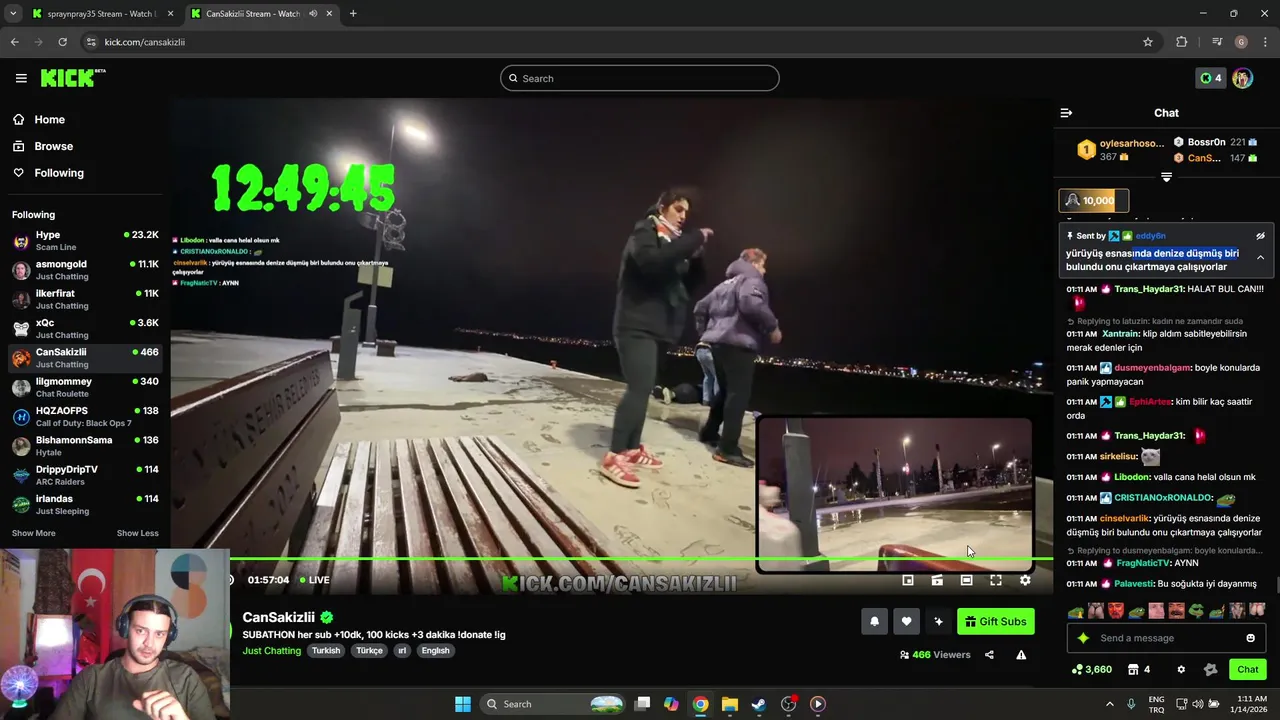The height and width of the screenshot is (720, 1280).
Task: Open ilkerfirat channel in following list
Action: pyautogui.click(x=85, y=299)
